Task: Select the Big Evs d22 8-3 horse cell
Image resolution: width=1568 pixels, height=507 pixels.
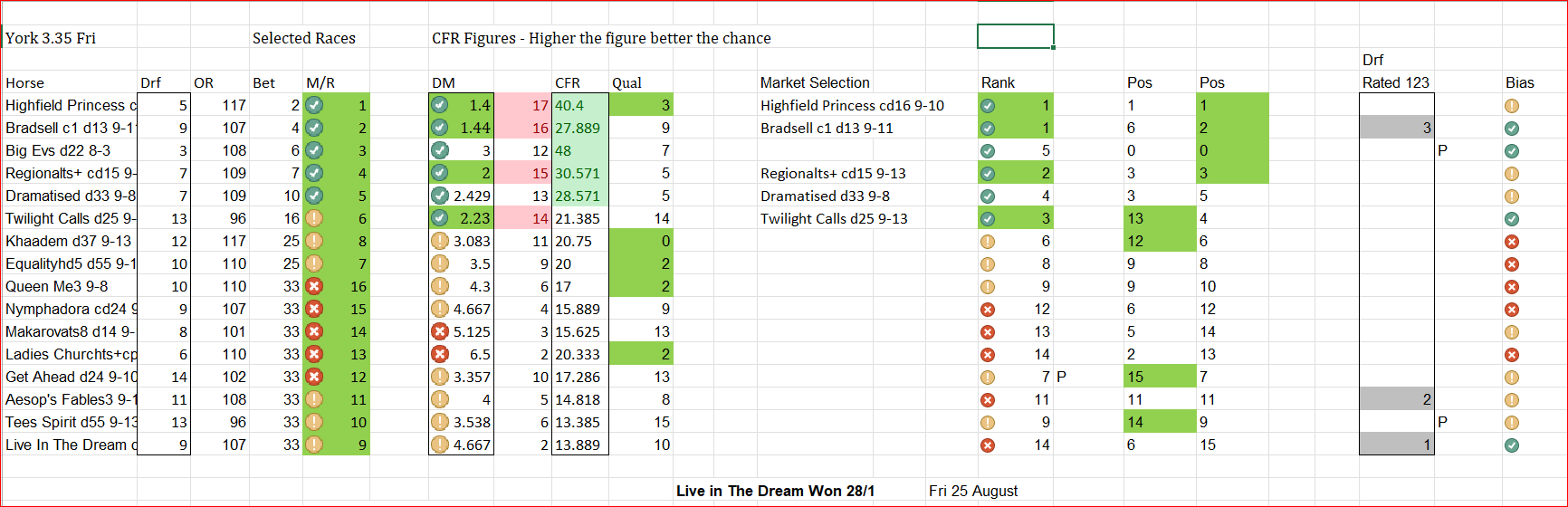Action: (58, 150)
